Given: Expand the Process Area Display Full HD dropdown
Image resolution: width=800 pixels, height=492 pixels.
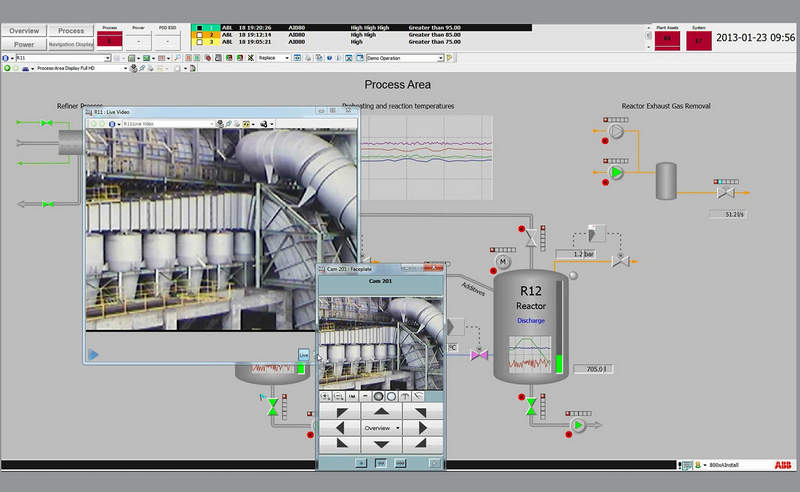Looking at the screenshot, I should [126, 68].
